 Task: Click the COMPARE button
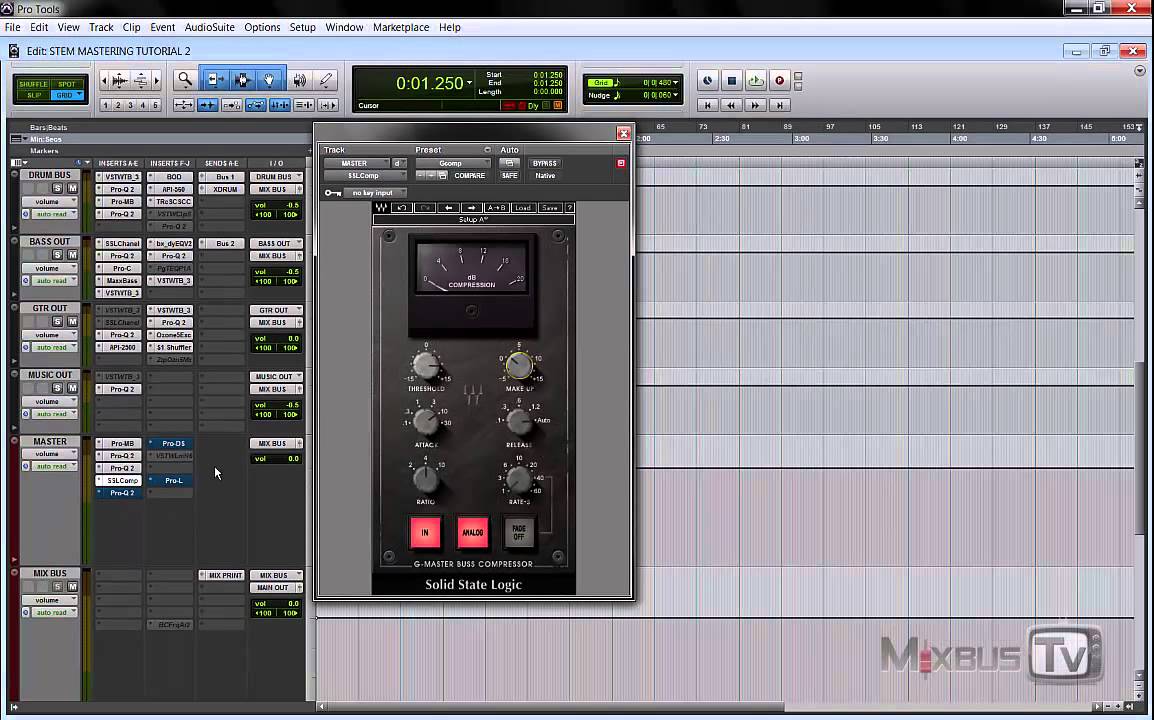tap(470, 176)
